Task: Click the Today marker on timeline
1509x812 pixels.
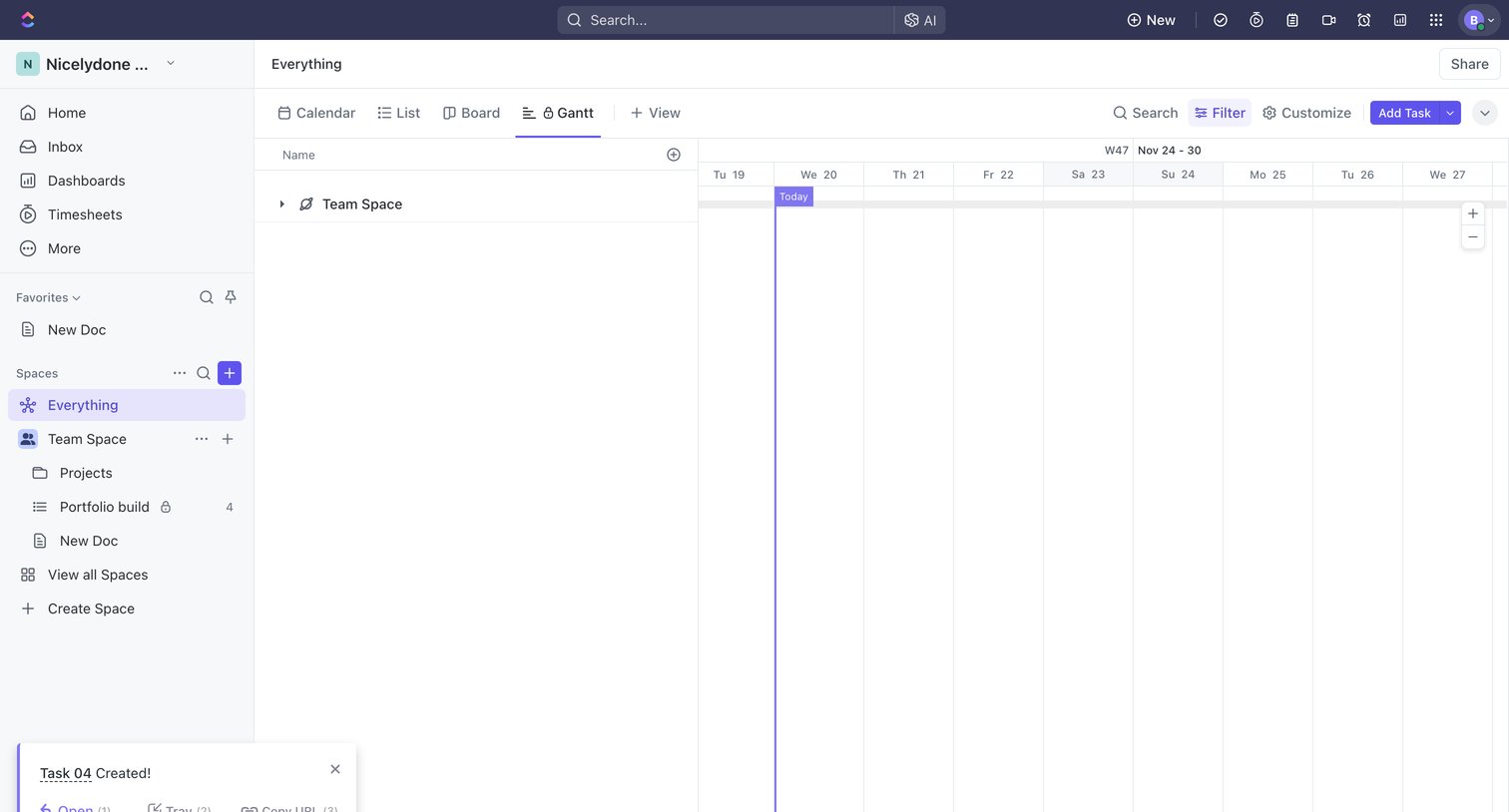Action: tap(793, 197)
